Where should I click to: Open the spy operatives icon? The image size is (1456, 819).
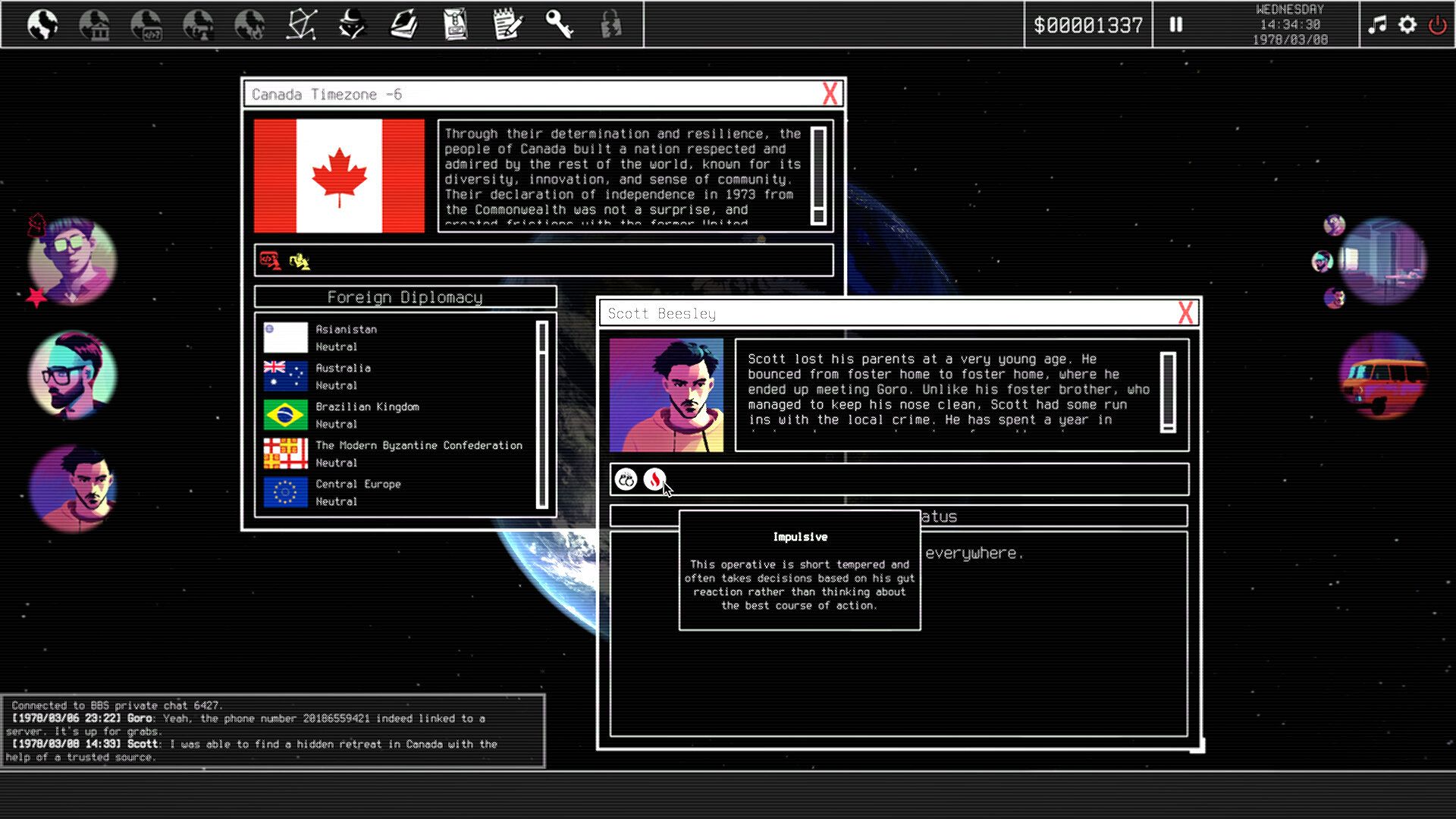pos(352,25)
